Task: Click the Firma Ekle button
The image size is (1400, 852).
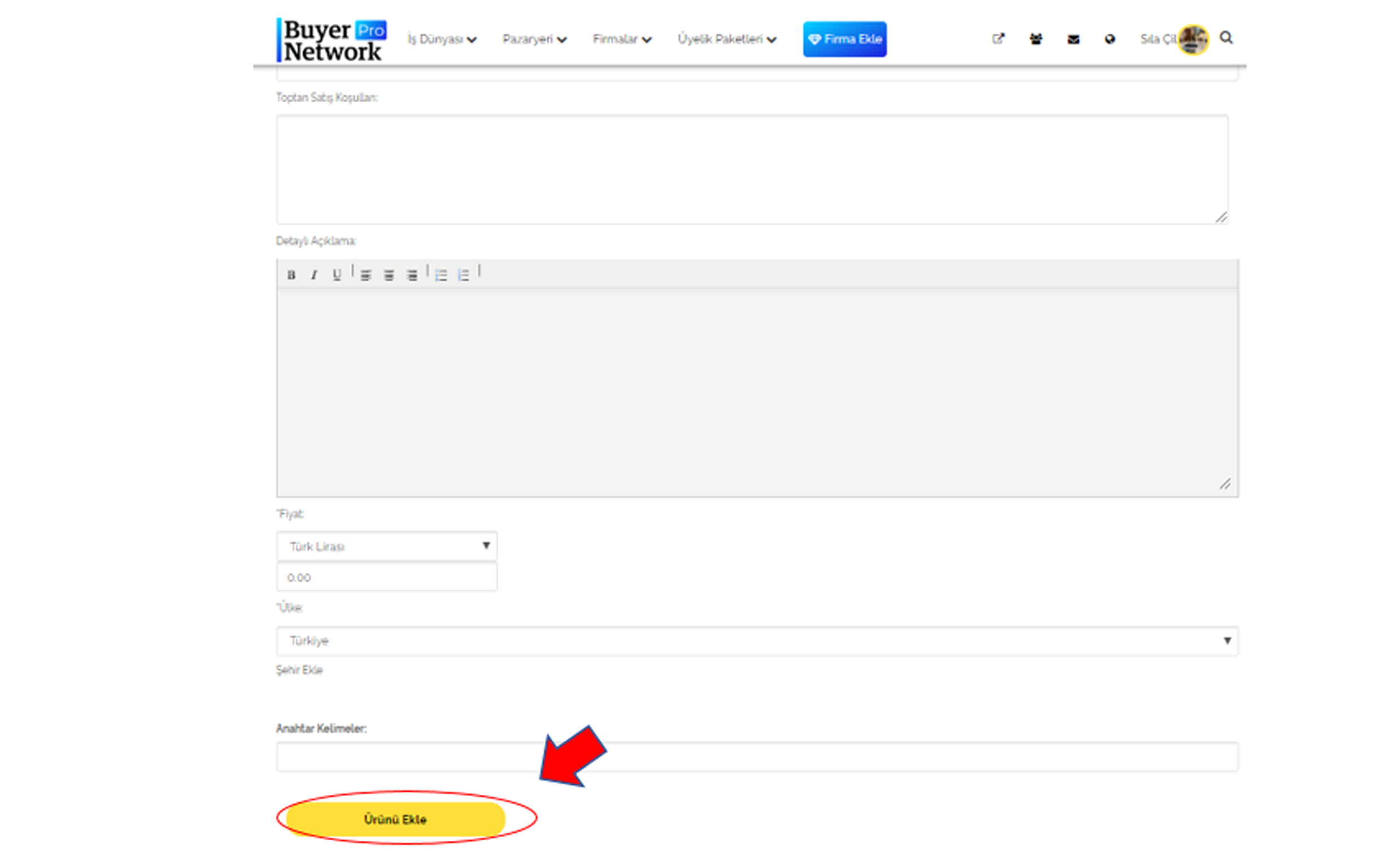Action: pos(843,38)
